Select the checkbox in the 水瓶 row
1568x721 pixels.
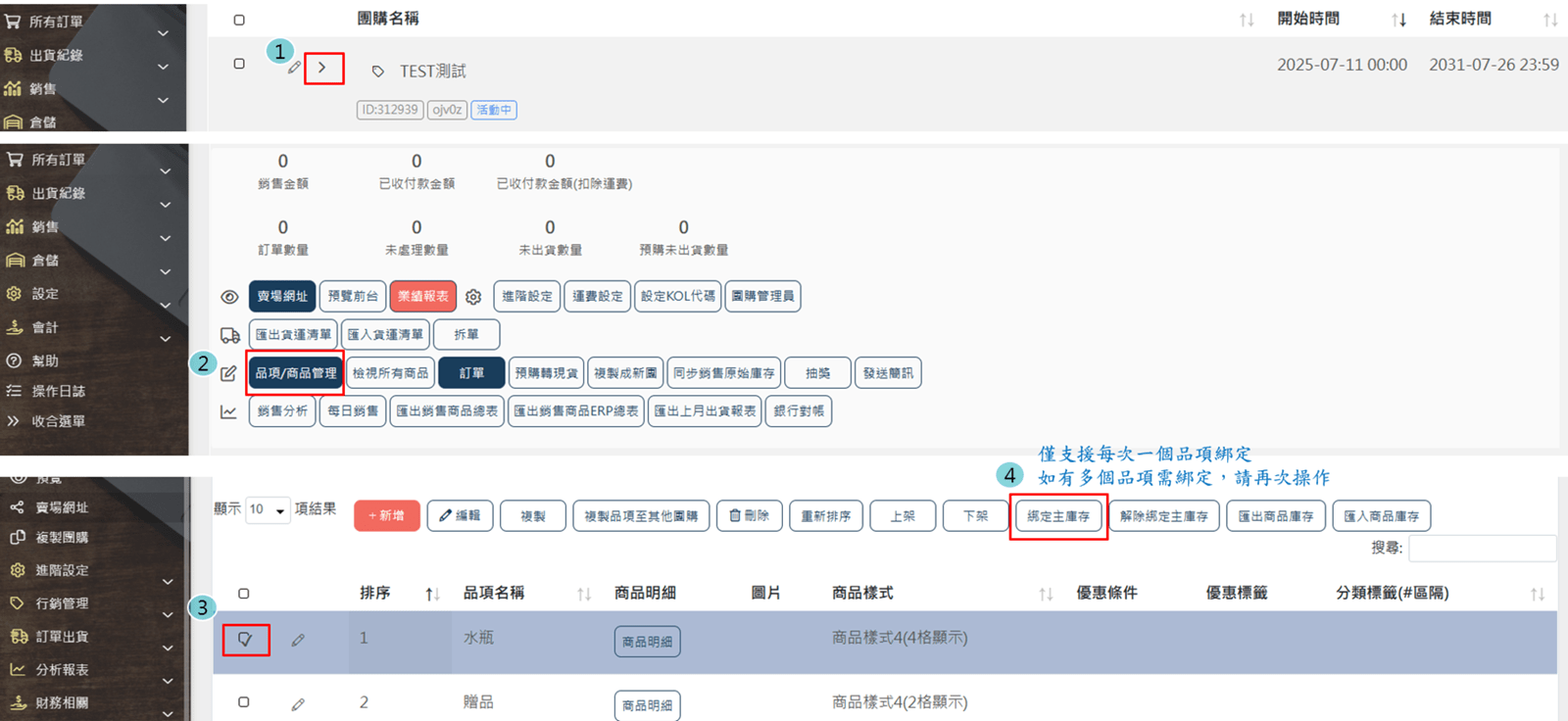coord(245,640)
